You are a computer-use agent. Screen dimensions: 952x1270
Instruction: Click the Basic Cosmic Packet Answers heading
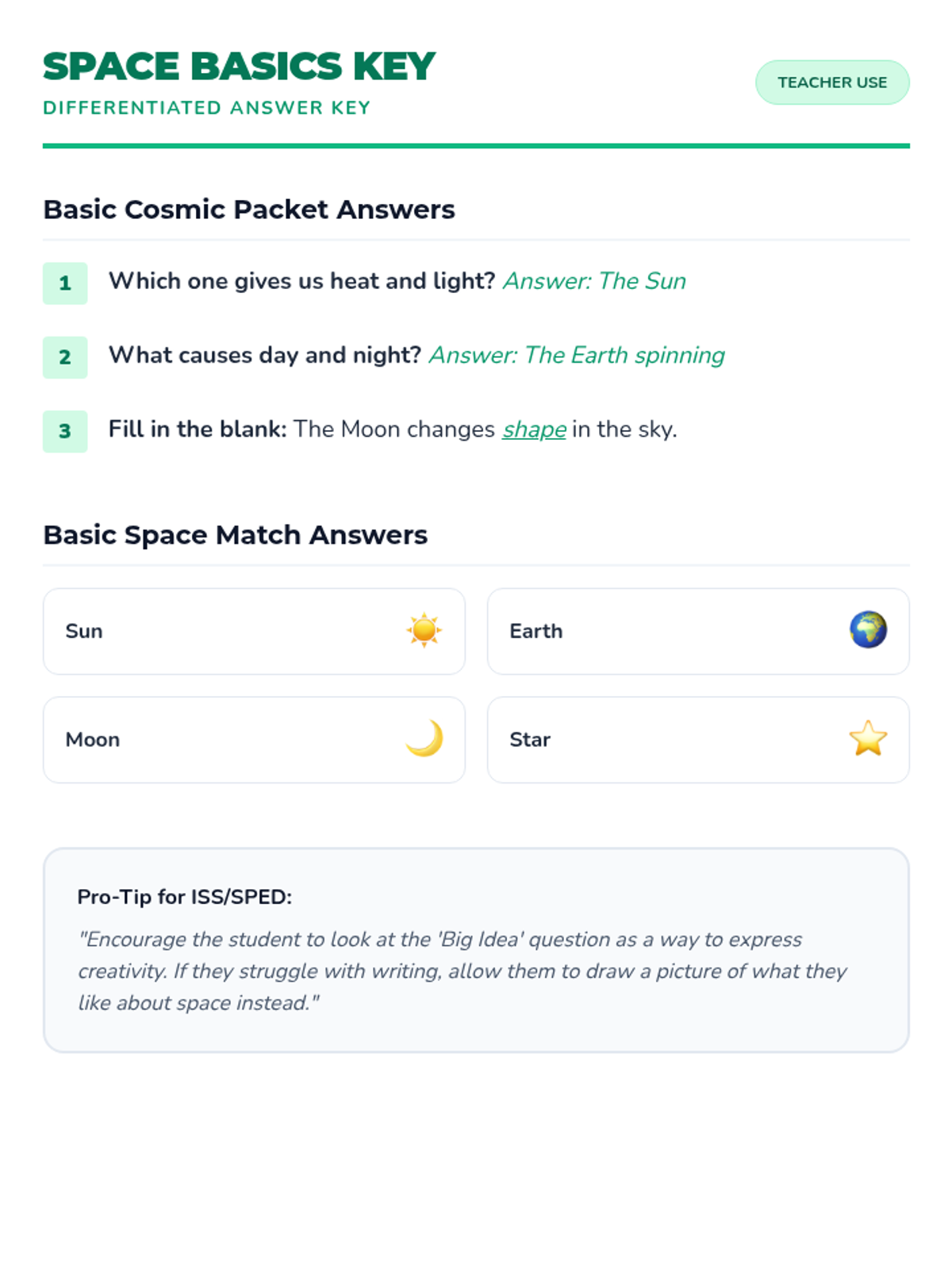(249, 210)
